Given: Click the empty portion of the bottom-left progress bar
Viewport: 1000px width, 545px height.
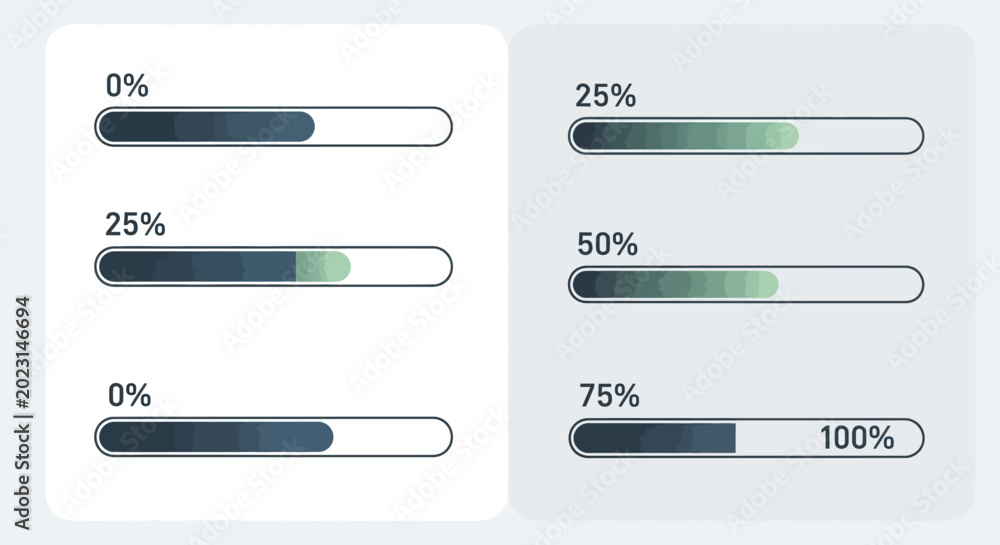Looking at the screenshot, I should click(x=391, y=437).
